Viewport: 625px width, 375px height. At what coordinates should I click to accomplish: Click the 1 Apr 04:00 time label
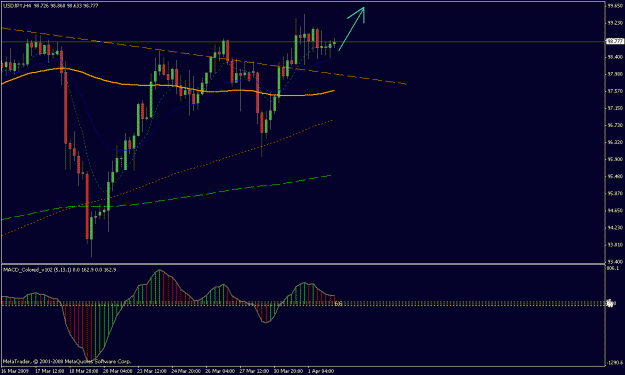tap(321, 371)
